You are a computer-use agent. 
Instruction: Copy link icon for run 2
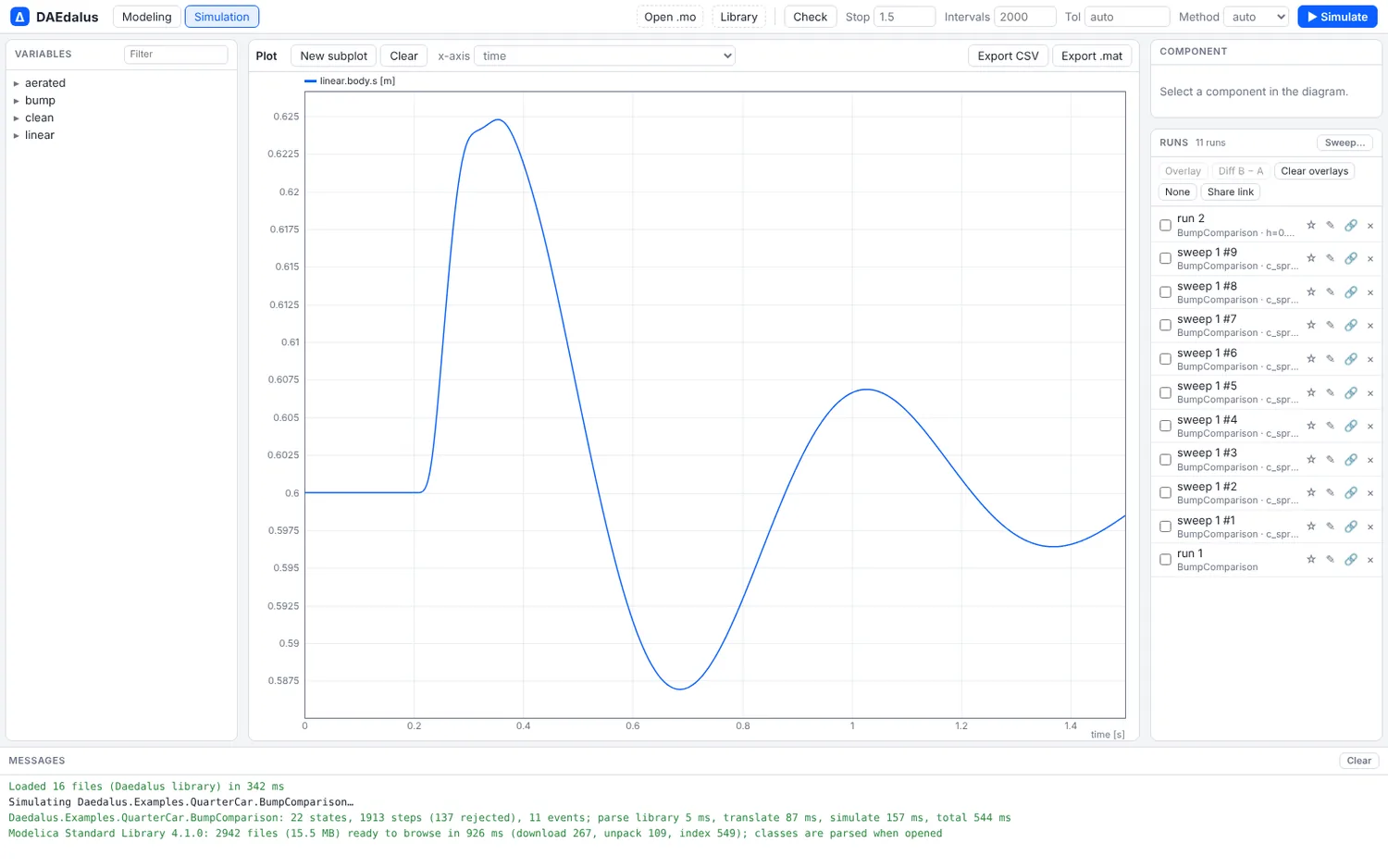pyautogui.click(x=1351, y=225)
